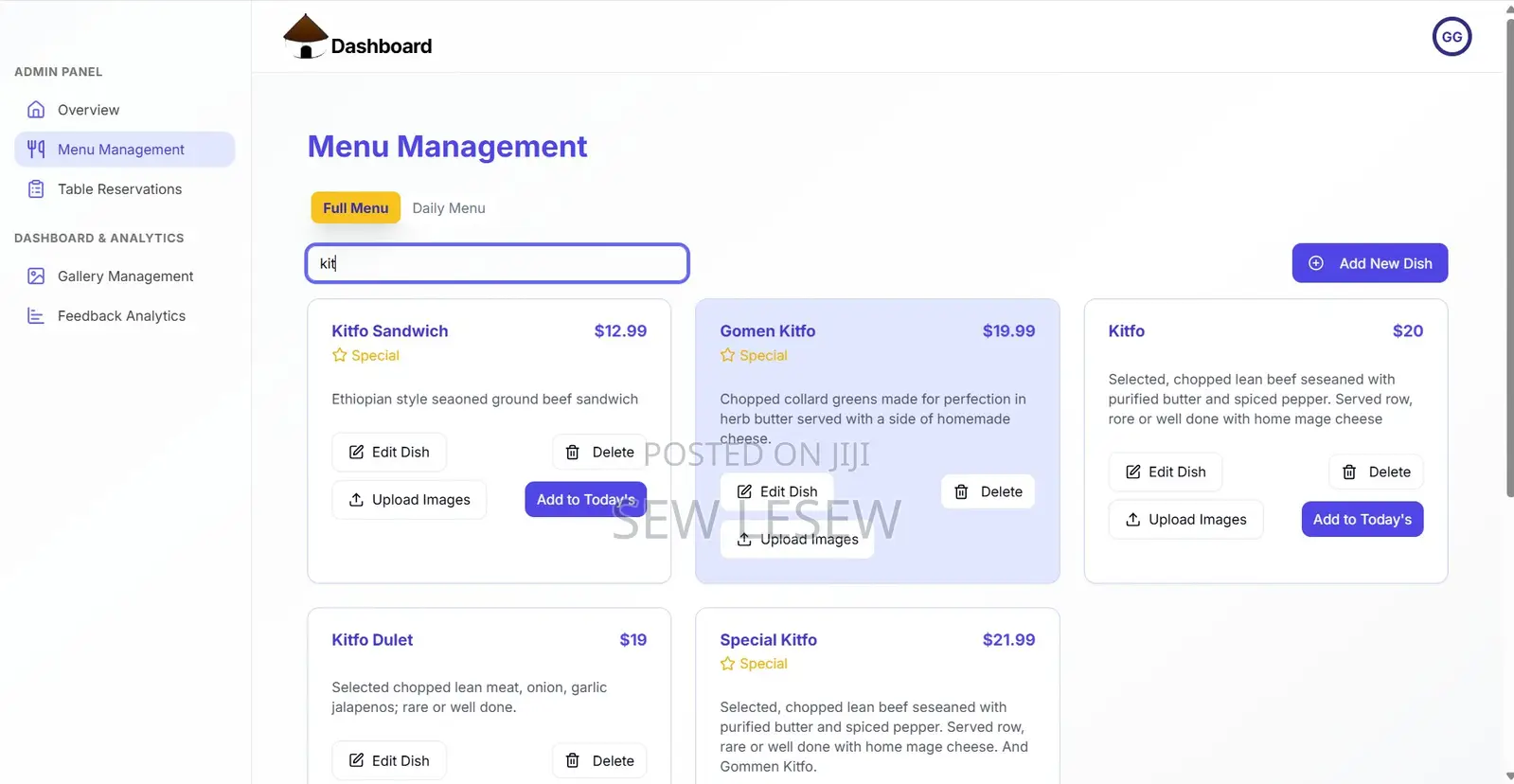Click the Feedback Analytics chart icon
Viewport: 1514px width, 784px height.
click(36, 316)
